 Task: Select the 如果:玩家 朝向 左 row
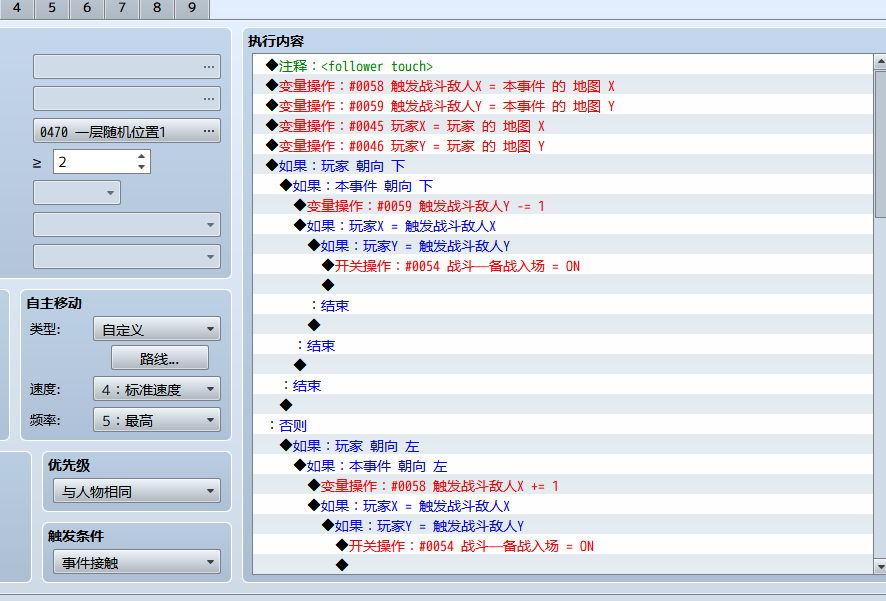(x=563, y=446)
